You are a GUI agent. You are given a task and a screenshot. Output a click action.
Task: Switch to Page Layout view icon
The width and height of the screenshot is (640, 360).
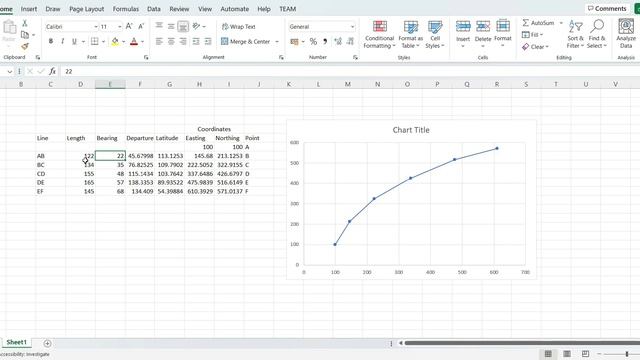coord(567,353)
